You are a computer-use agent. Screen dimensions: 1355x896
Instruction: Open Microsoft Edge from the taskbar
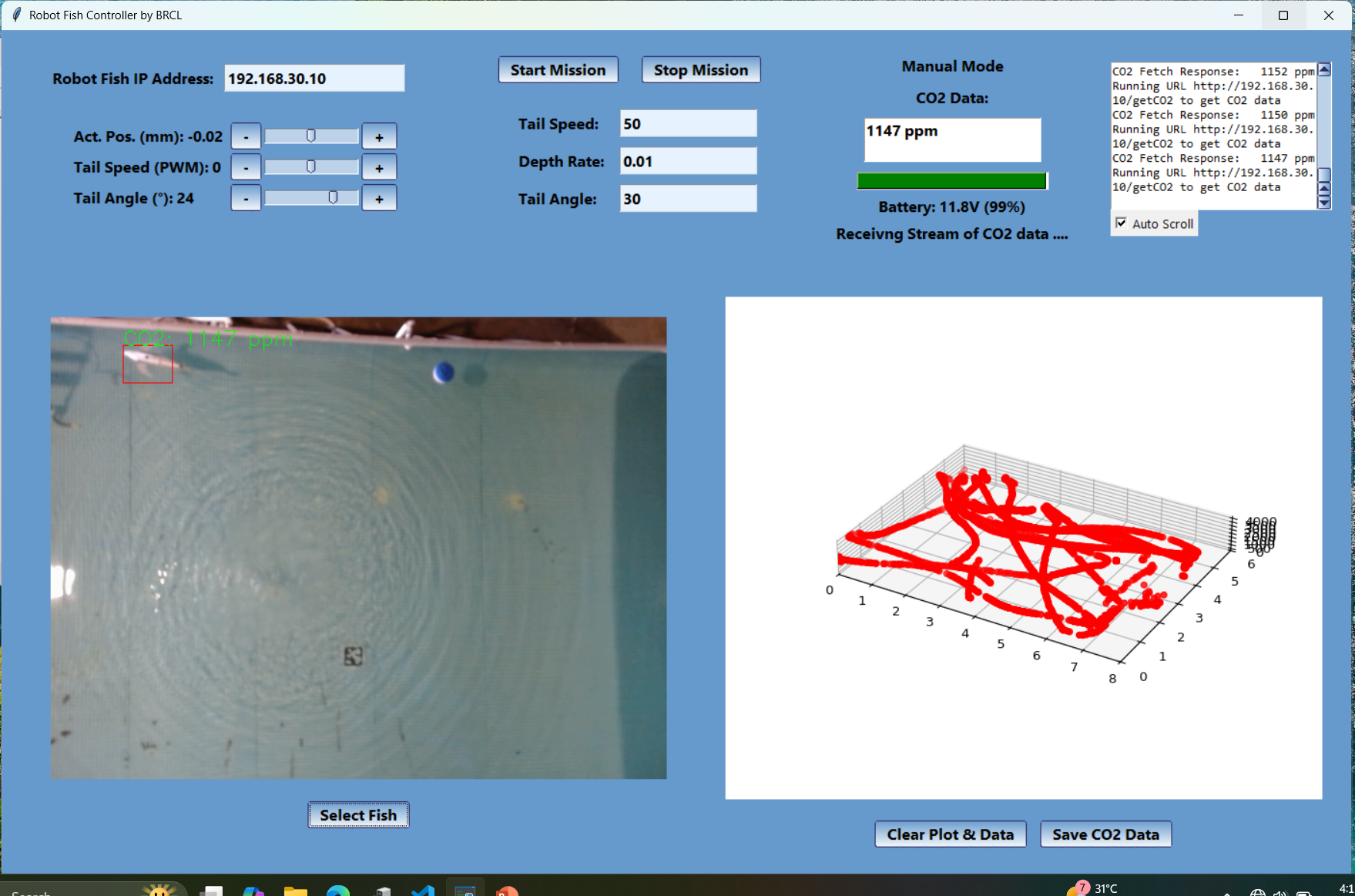(x=337, y=891)
